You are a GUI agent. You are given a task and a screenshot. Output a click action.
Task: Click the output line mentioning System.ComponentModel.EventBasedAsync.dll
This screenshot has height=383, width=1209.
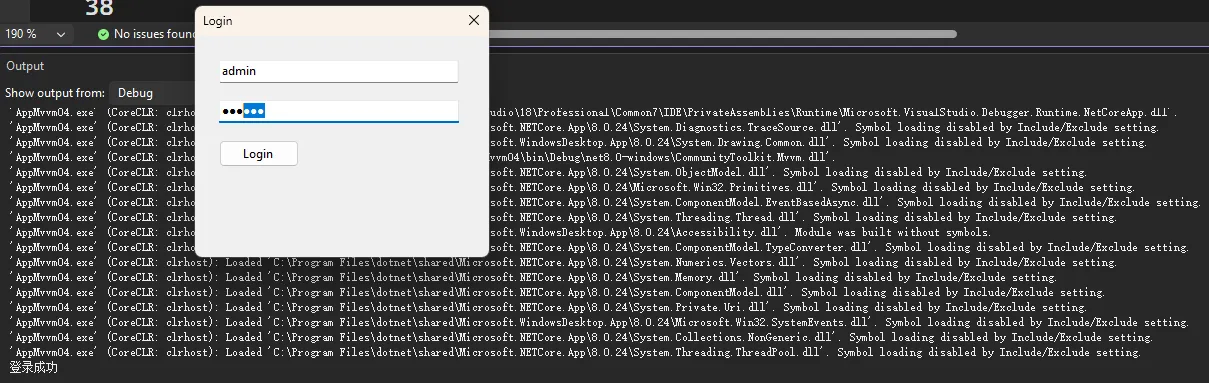[606, 203]
